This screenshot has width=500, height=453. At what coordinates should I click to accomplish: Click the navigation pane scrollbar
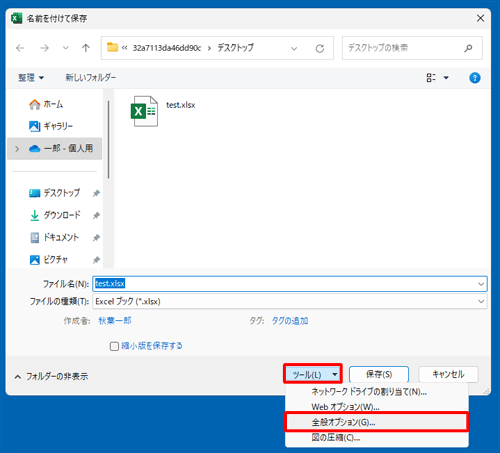108,139
